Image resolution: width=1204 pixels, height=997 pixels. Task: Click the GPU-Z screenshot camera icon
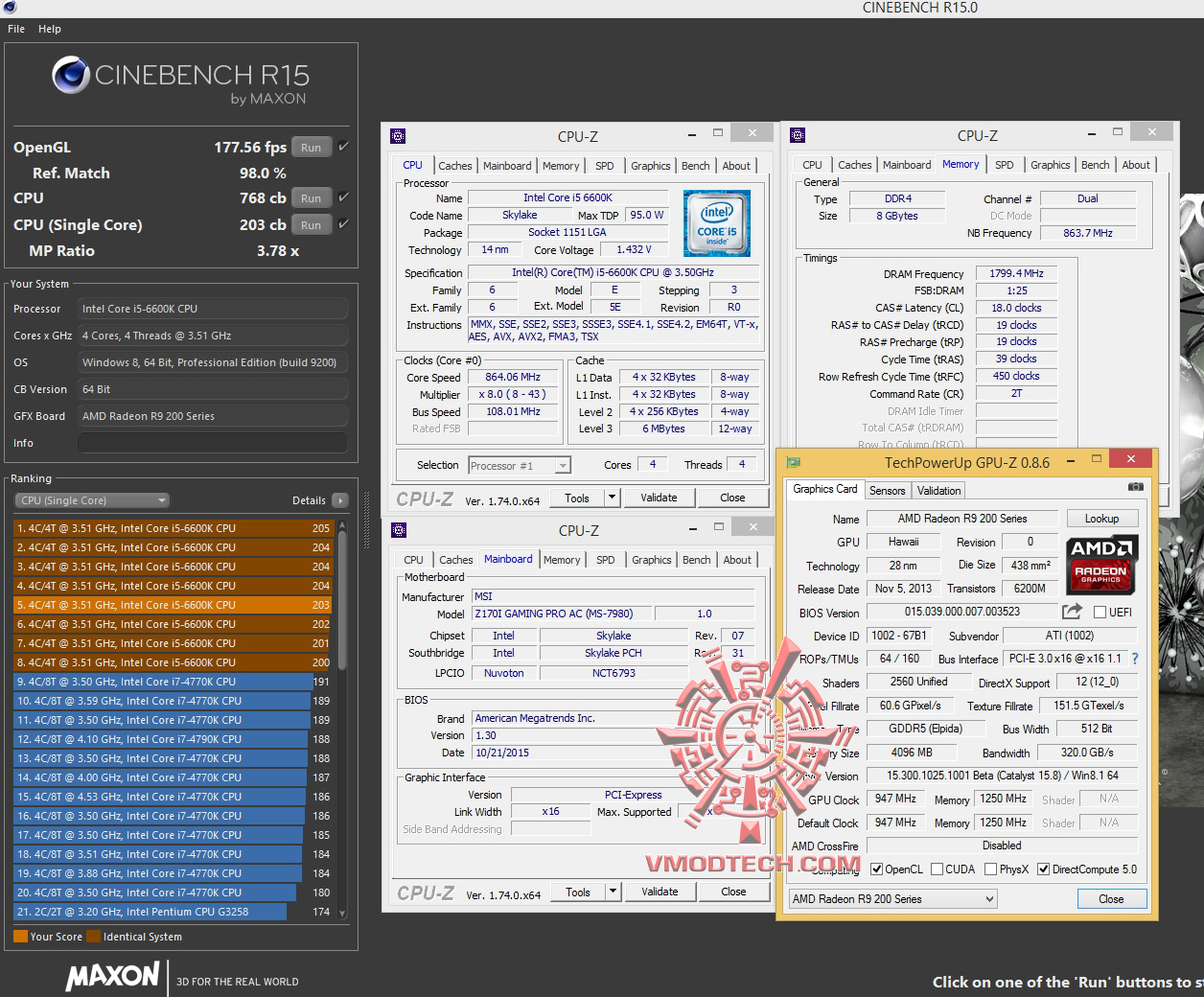(x=1136, y=487)
